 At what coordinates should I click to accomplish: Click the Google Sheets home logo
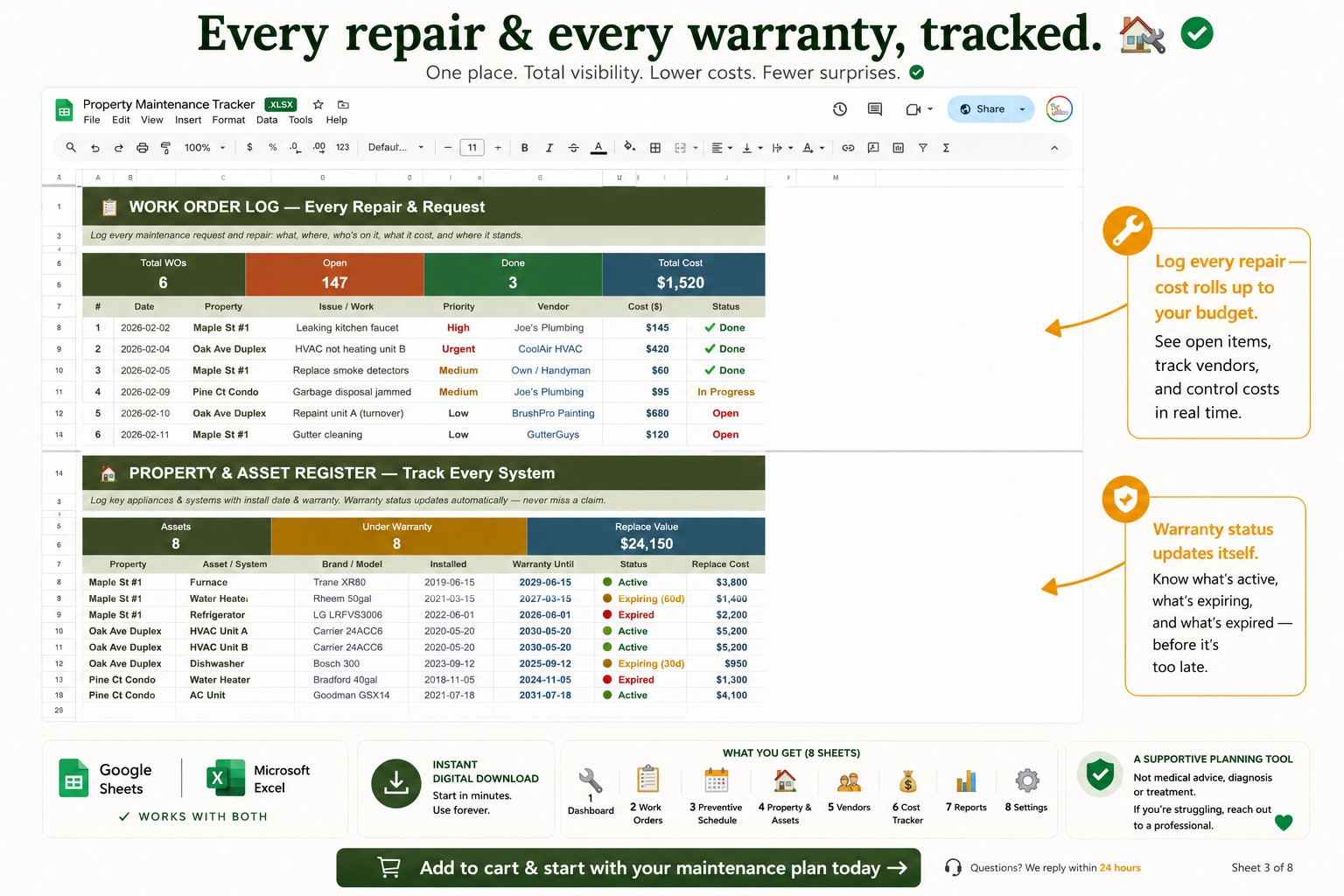[x=64, y=111]
